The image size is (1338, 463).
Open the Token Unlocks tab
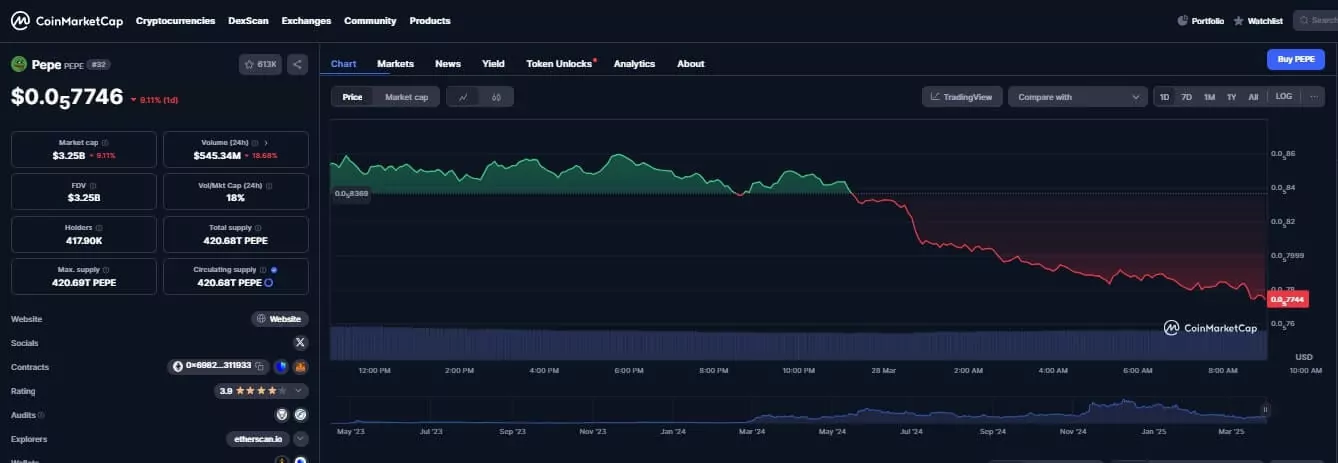[560, 63]
